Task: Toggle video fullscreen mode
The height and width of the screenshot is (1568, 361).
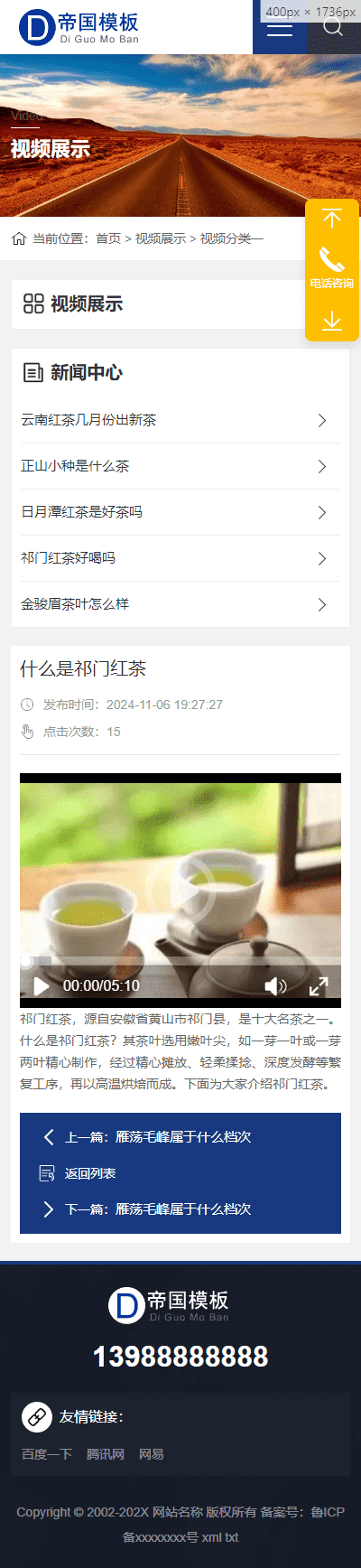Action: click(x=319, y=986)
